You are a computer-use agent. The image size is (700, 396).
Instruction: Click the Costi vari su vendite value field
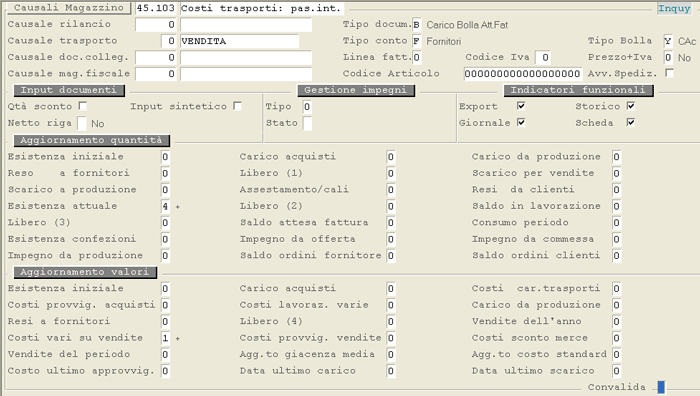[165, 338]
